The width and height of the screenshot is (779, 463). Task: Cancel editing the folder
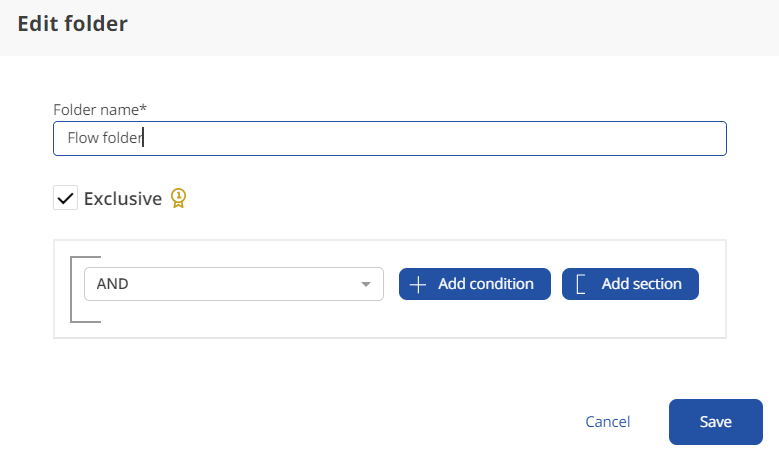(x=608, y=422)
